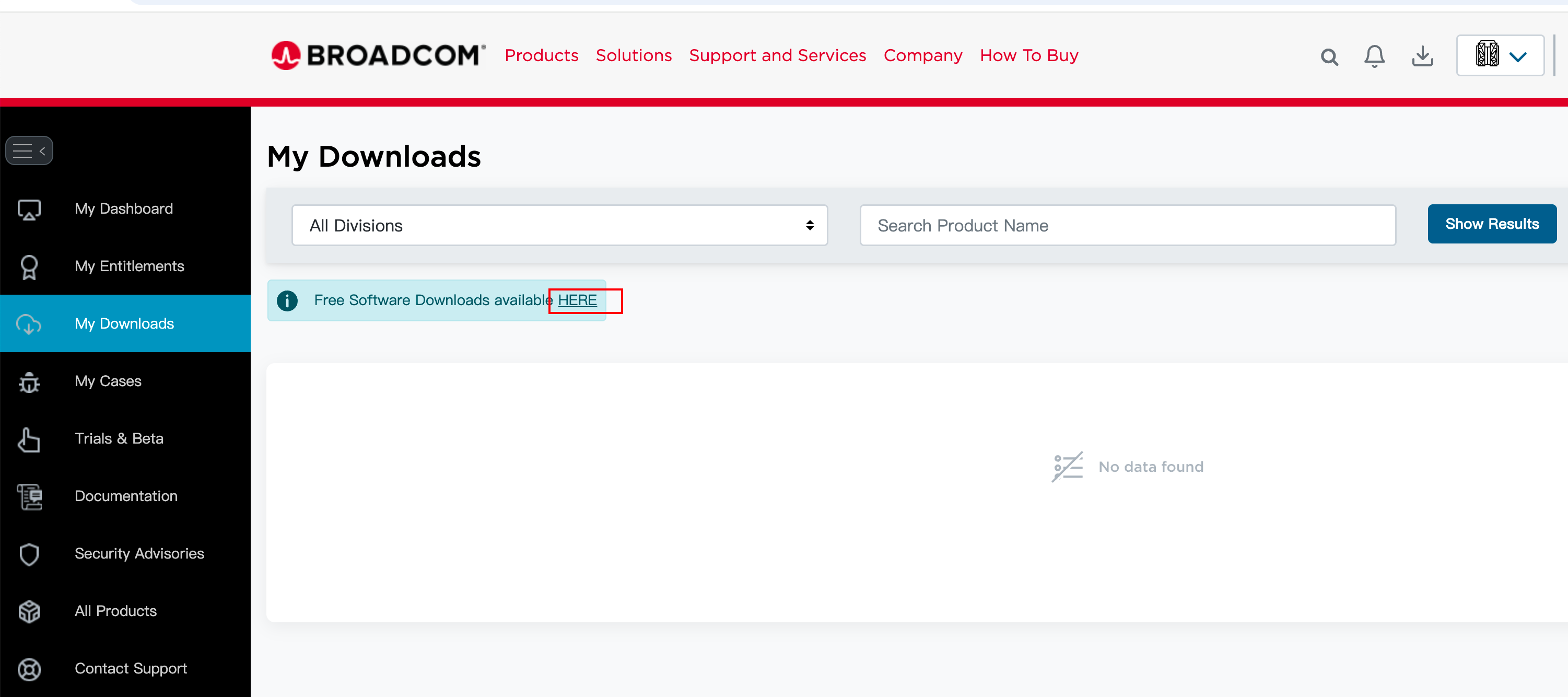Screen dimensions: 1568x697
Task: Open notifications bell icon
Action: 1374,56
